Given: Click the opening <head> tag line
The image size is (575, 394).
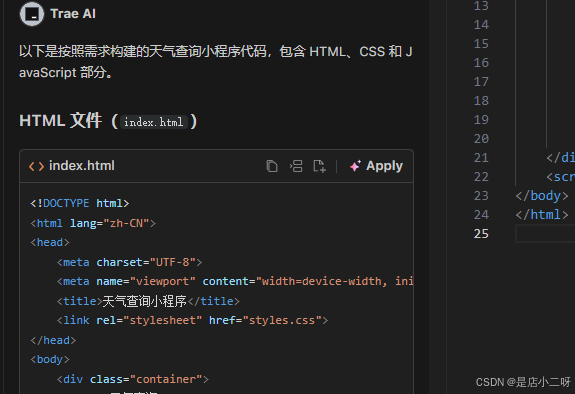Looking at the screenshot, I should coord(50,242).
